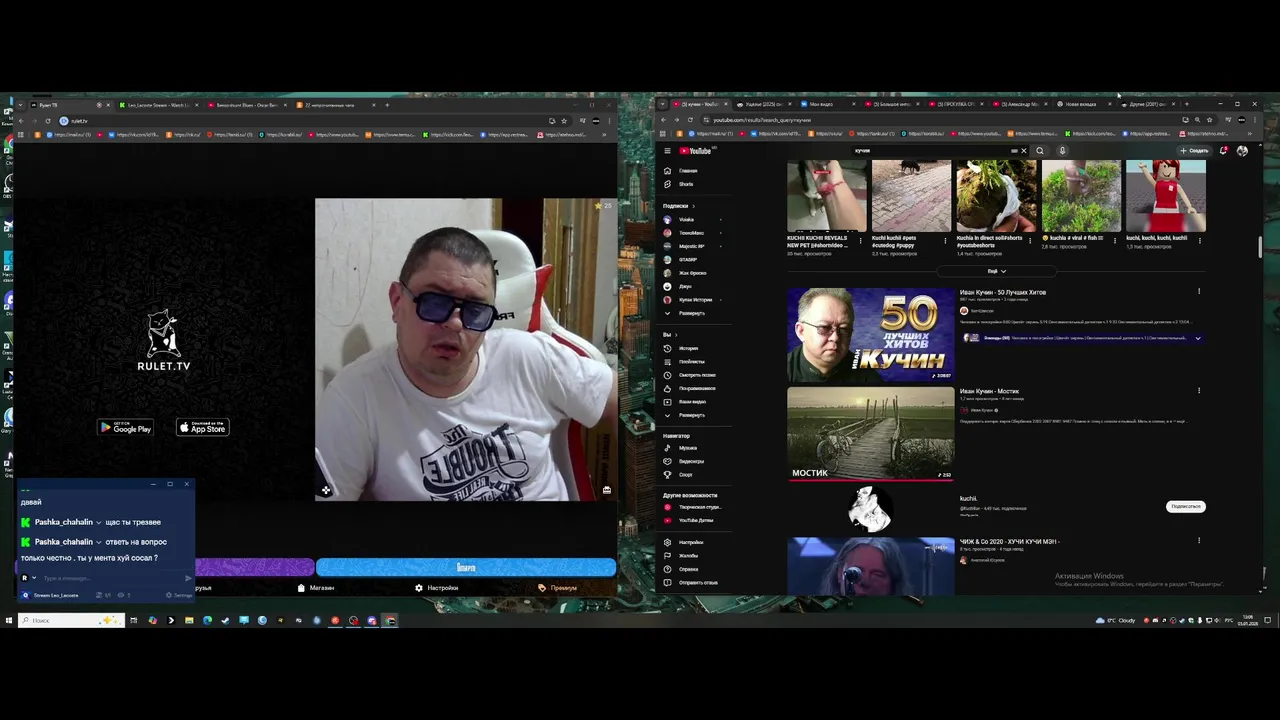Open Настройки in the Rulet.tv bottom bar
This screenshot has width=1280, height=720.
437,588
